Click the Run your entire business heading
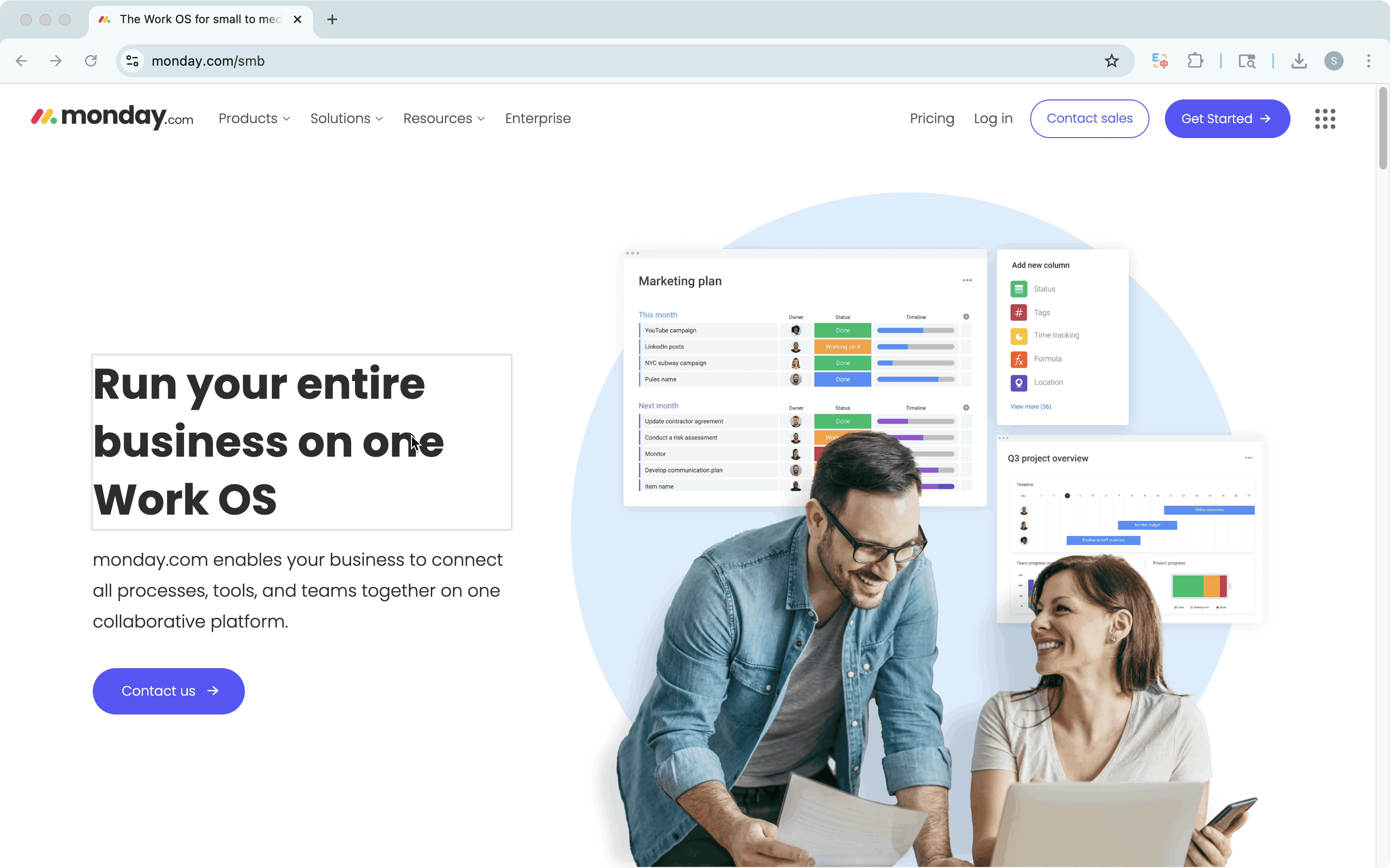This screenshot has height=868, width=1390. point(302,441)
